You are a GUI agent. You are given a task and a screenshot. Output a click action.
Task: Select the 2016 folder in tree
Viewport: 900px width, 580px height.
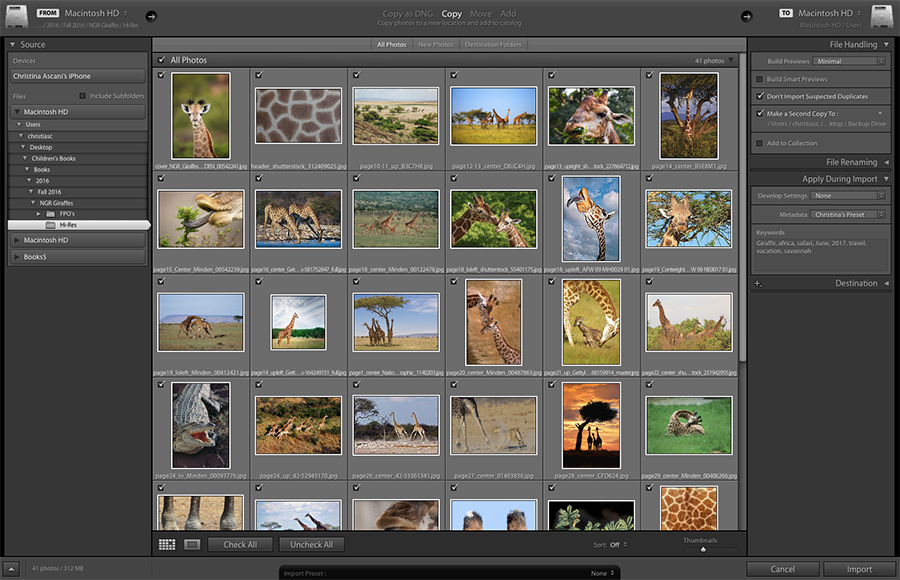[x=42, y=180]
